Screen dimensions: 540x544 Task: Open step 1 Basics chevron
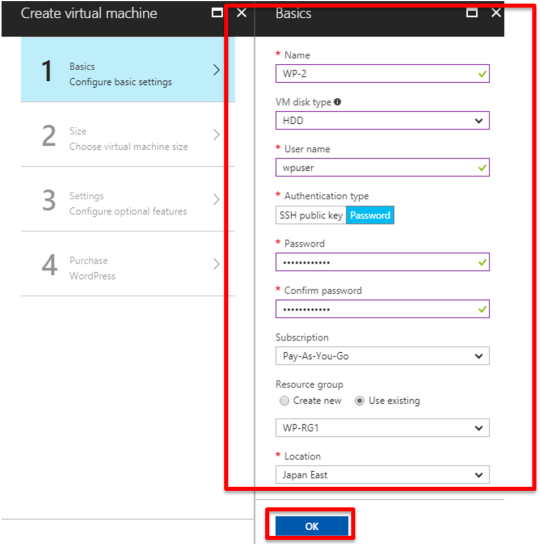pos(217,70)
